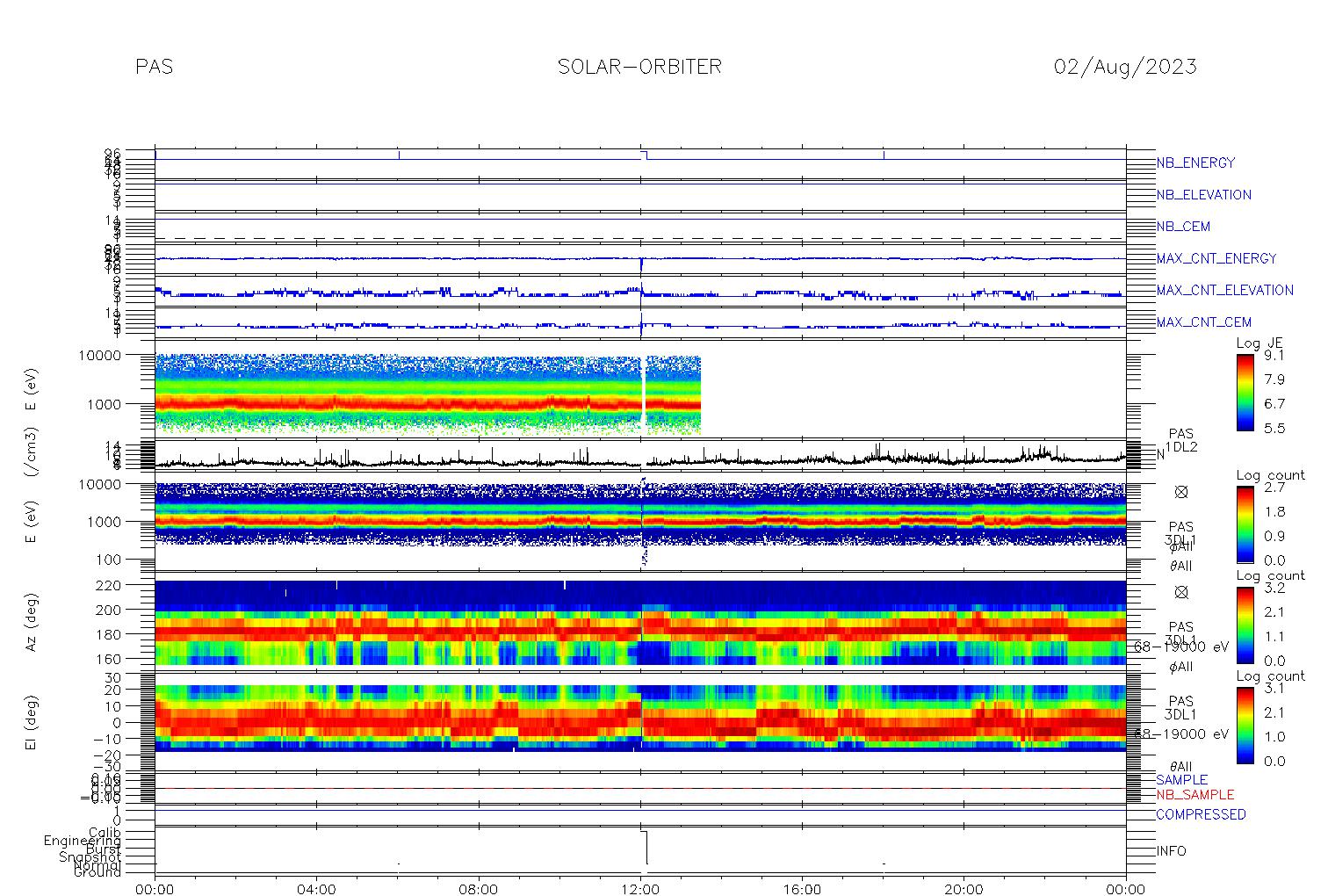1328x896 pixels.
Task: Click the Log count color bar topped by 3.2
Action: (1245, 625)
